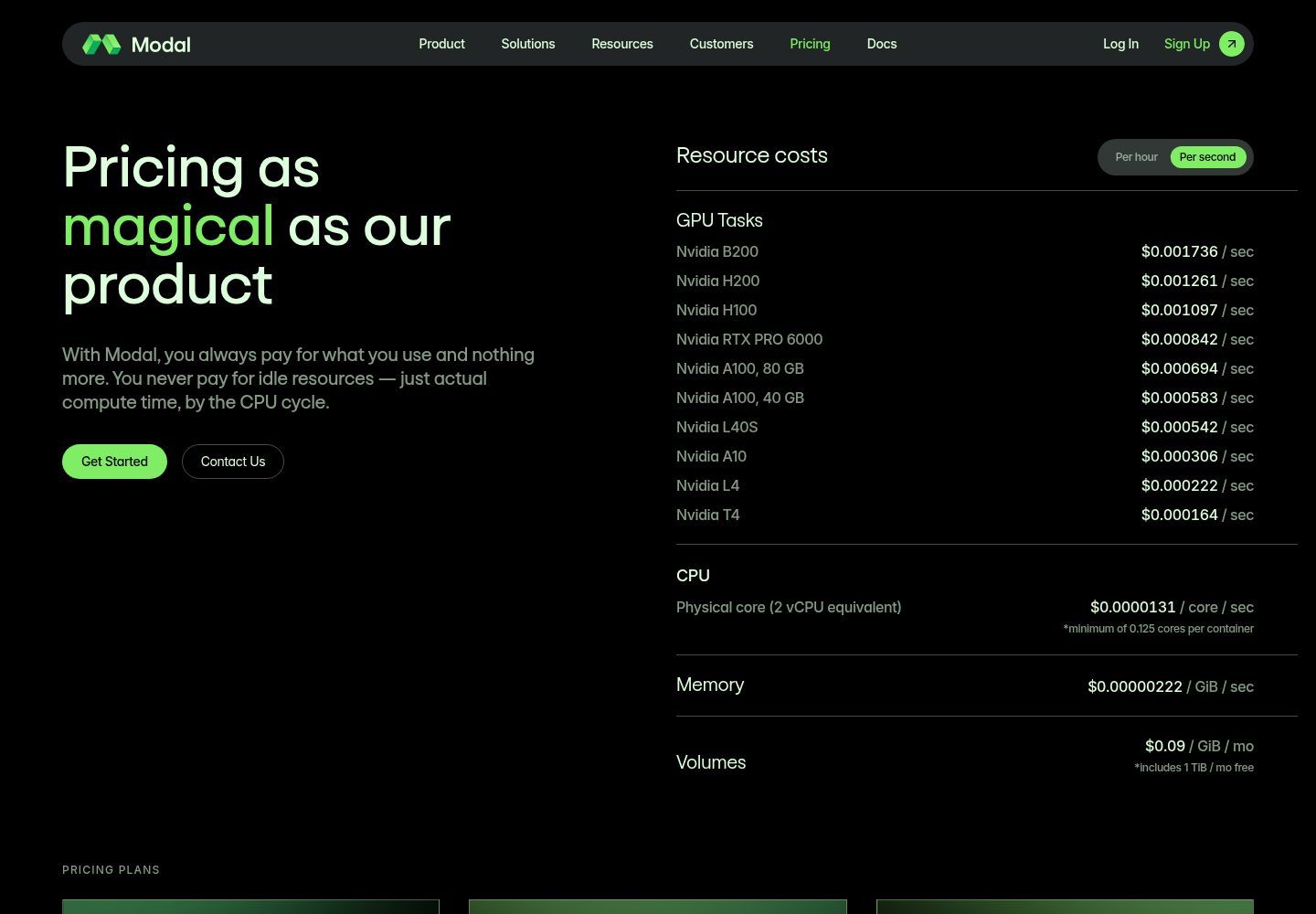
Task: Click the $0.000842 / sec price
Action: pos(1197,339)
